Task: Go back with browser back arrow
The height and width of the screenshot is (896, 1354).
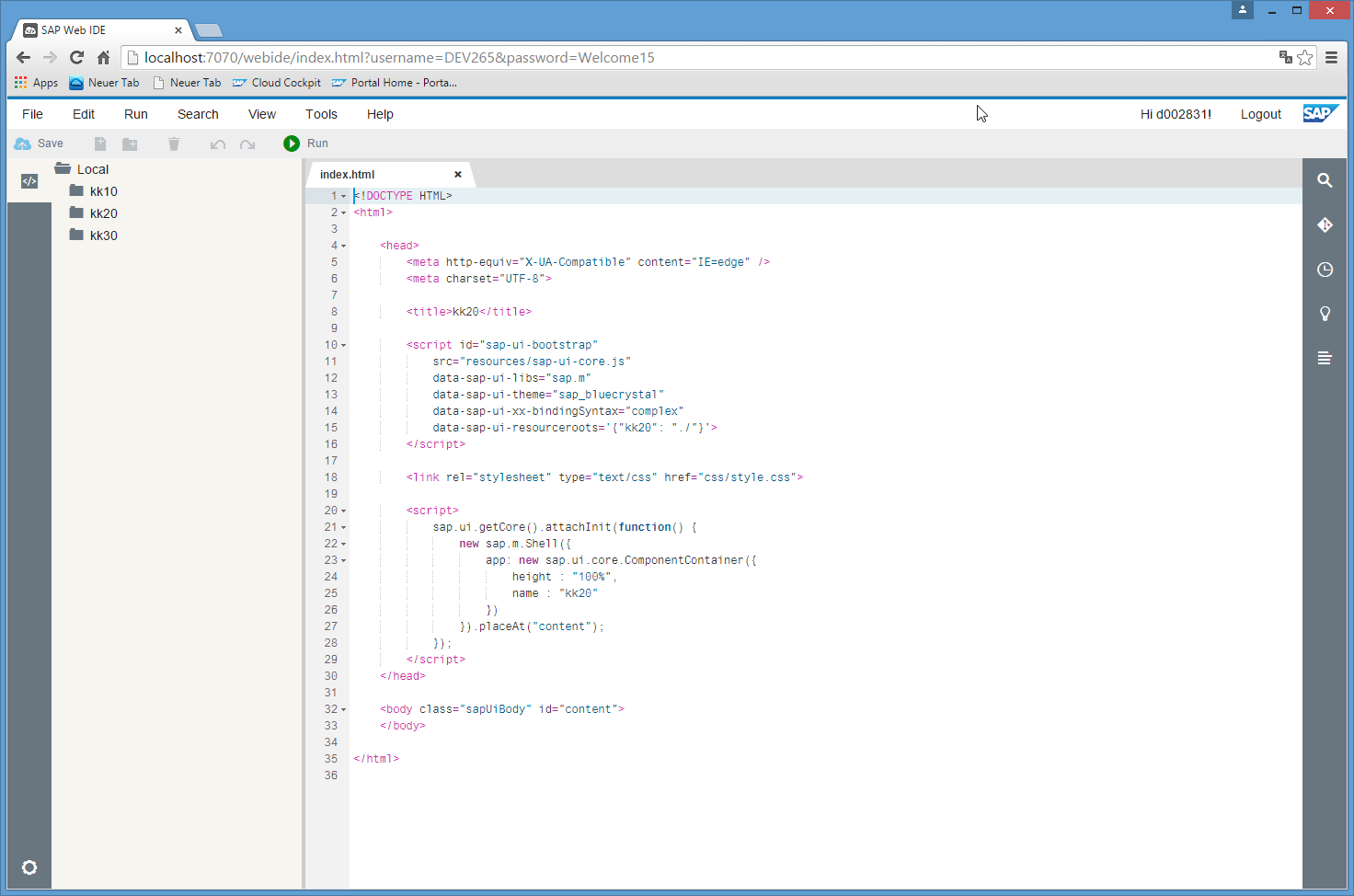Action: pyautogui.click(x=24, y=57)
